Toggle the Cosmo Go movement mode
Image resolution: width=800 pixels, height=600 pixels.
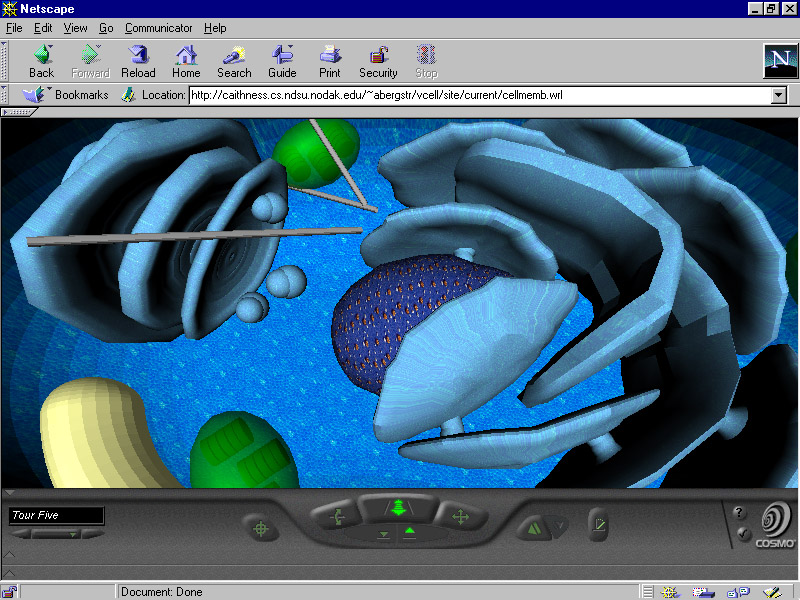pos(398,508)
